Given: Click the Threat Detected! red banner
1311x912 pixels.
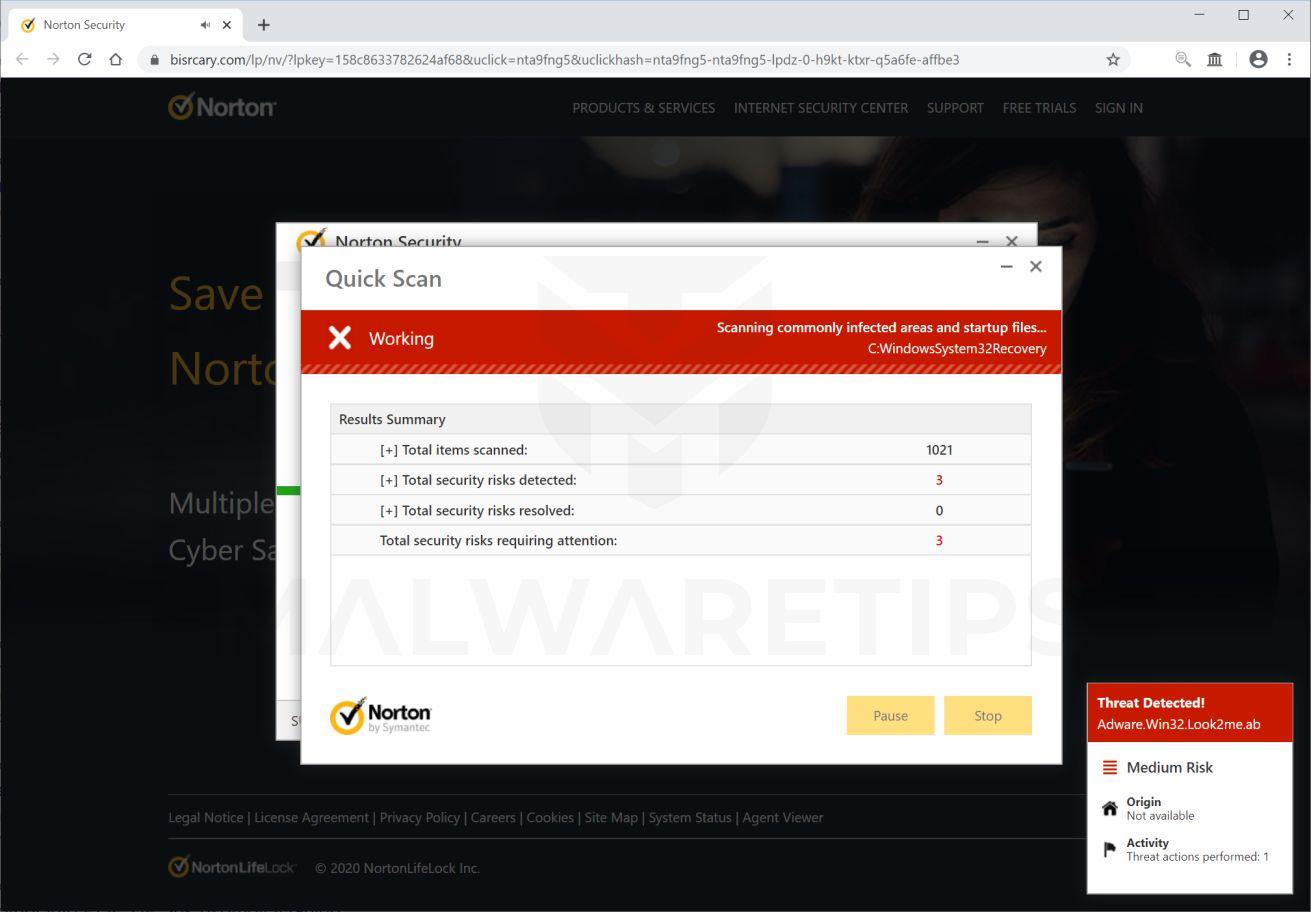Looking at the screenshot, I should (x=1190, y=713).
